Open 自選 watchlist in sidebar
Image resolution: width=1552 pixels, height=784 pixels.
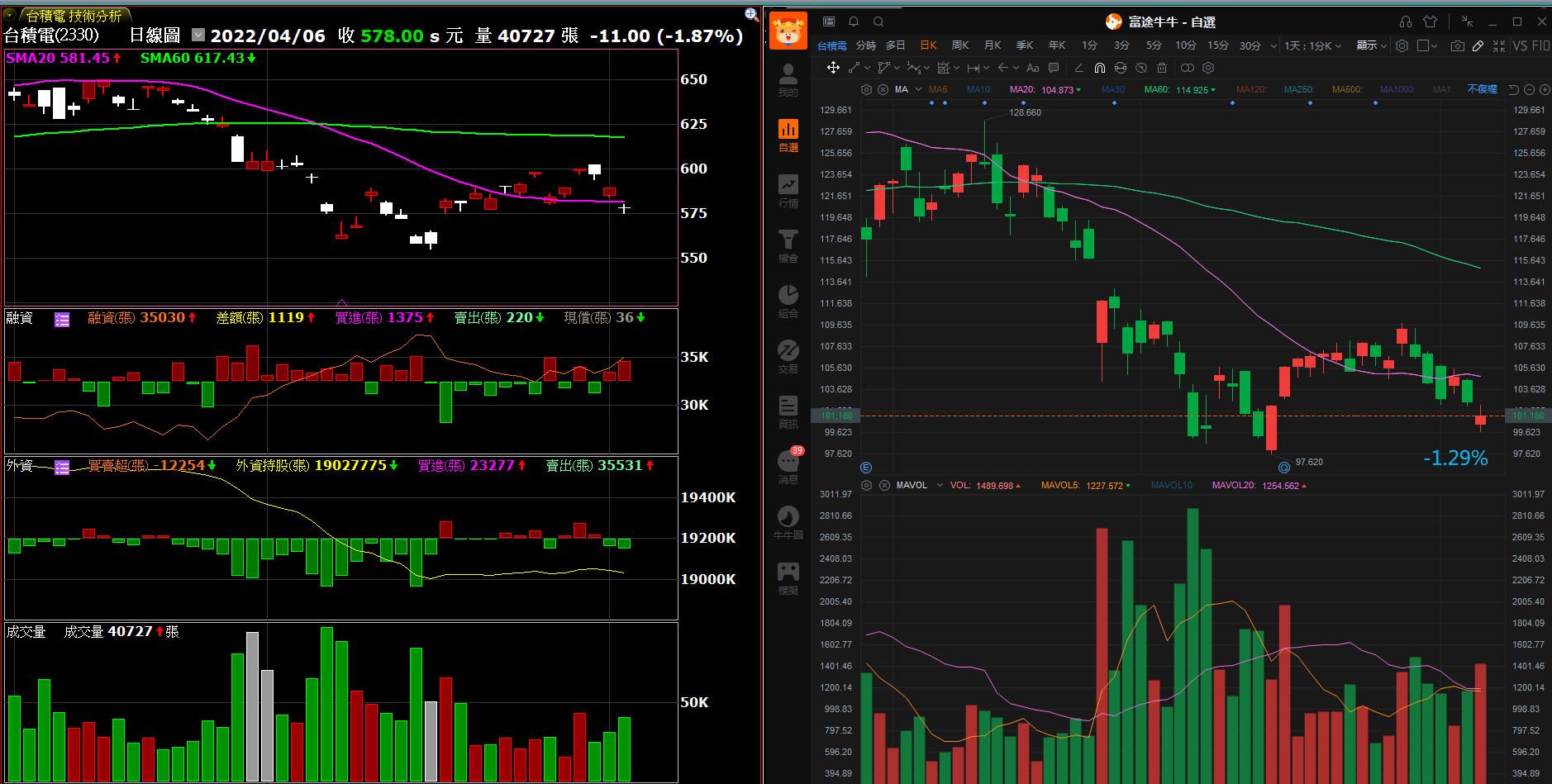point(788,135)
